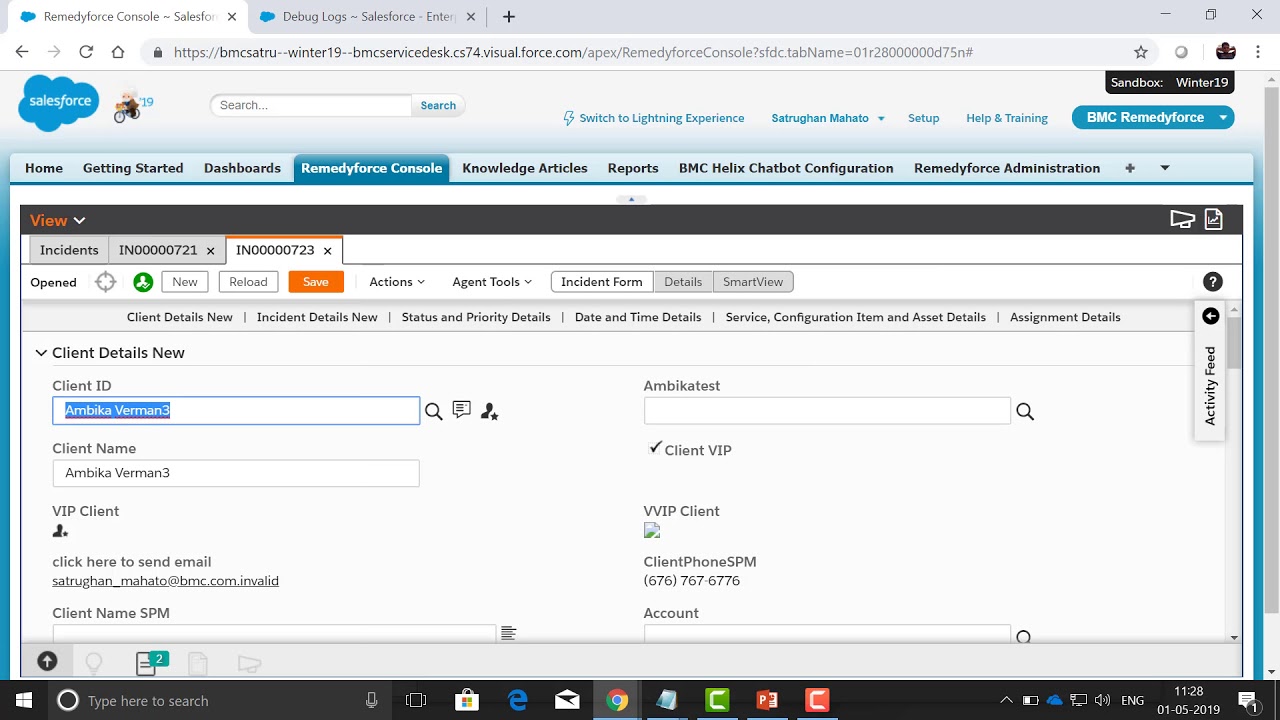
Task: Click the New button
Action: [x=185, y=282]
